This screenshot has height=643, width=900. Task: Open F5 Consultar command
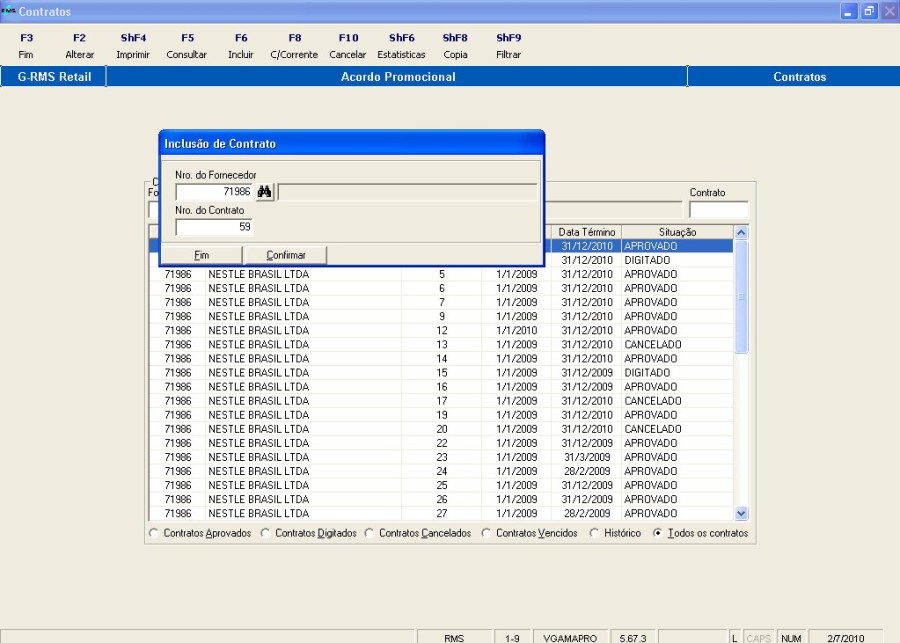click(x=187, y=46)
